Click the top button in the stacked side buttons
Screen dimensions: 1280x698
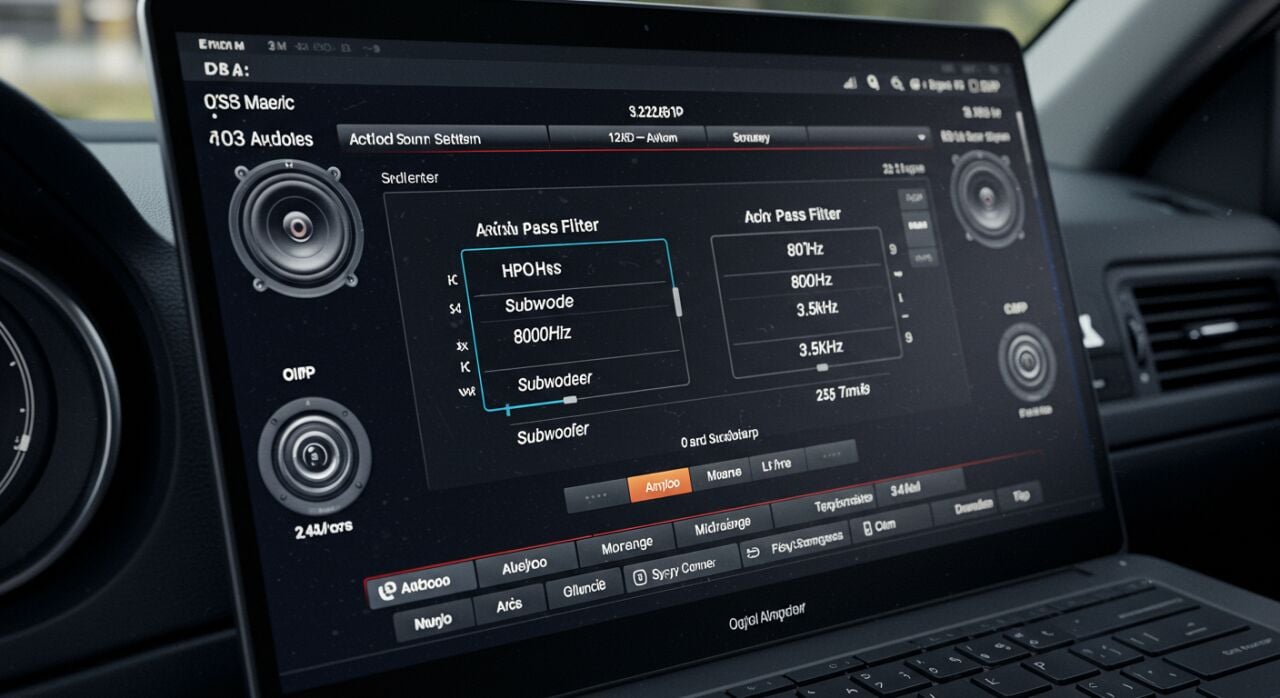913,198
